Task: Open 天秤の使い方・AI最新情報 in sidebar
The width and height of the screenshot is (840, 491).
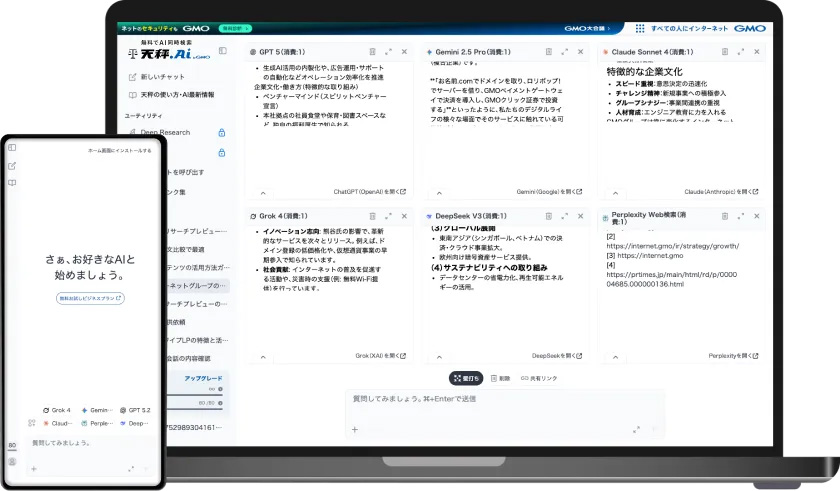Action: coord(171,95)
